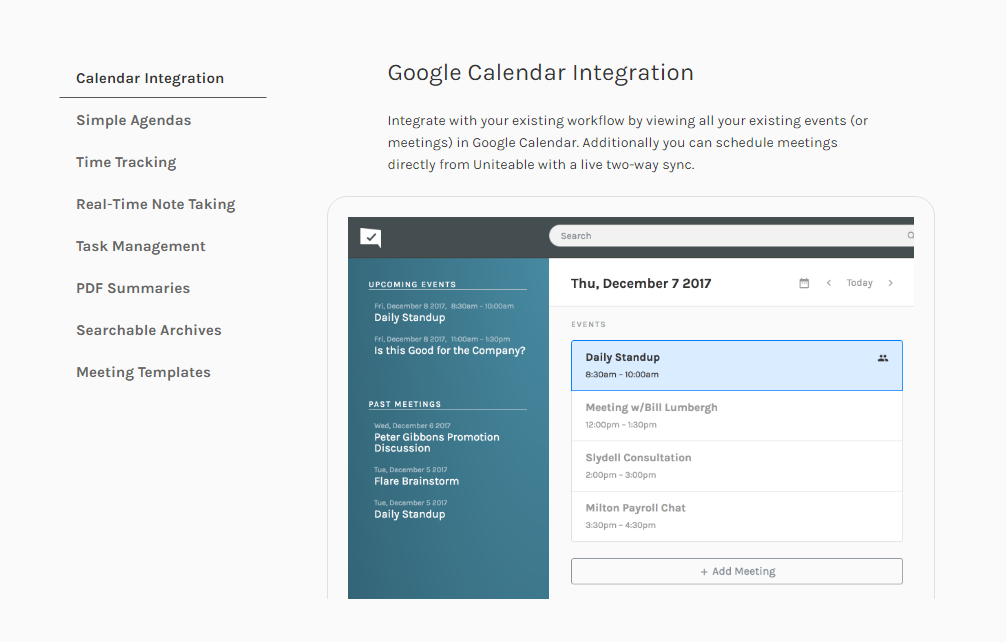Viewport: 1006px width, 642px height.
Task: Switch to the PDF Summaries tab
Action: pos(133,289)
